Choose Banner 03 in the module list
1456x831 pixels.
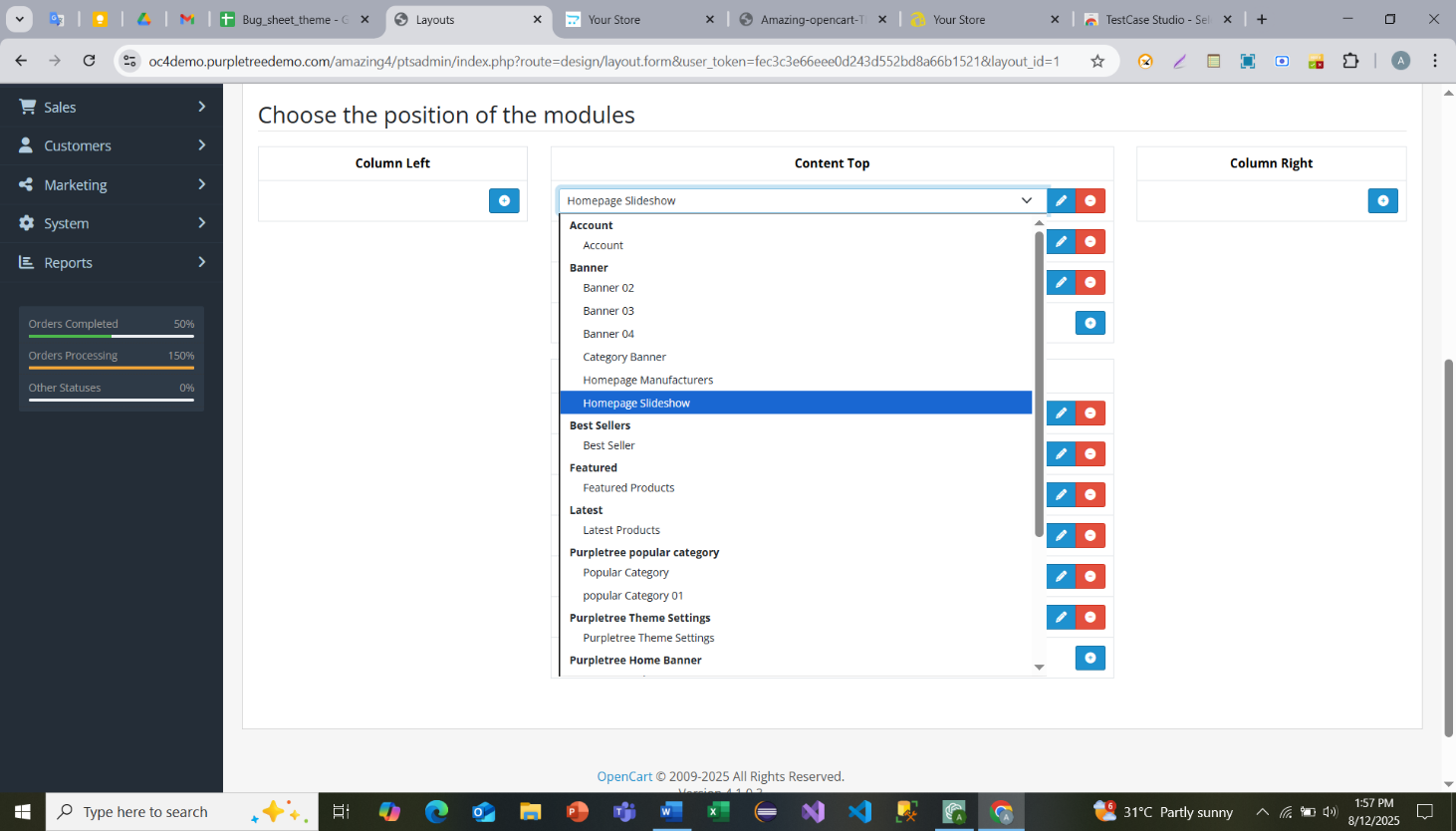click(796, 311)
